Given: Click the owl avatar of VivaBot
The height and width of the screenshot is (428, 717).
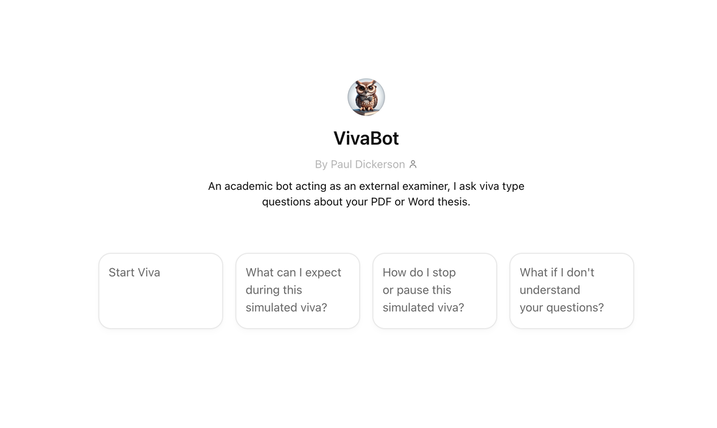Looking at the screenshot, I should tap(366, 97).
